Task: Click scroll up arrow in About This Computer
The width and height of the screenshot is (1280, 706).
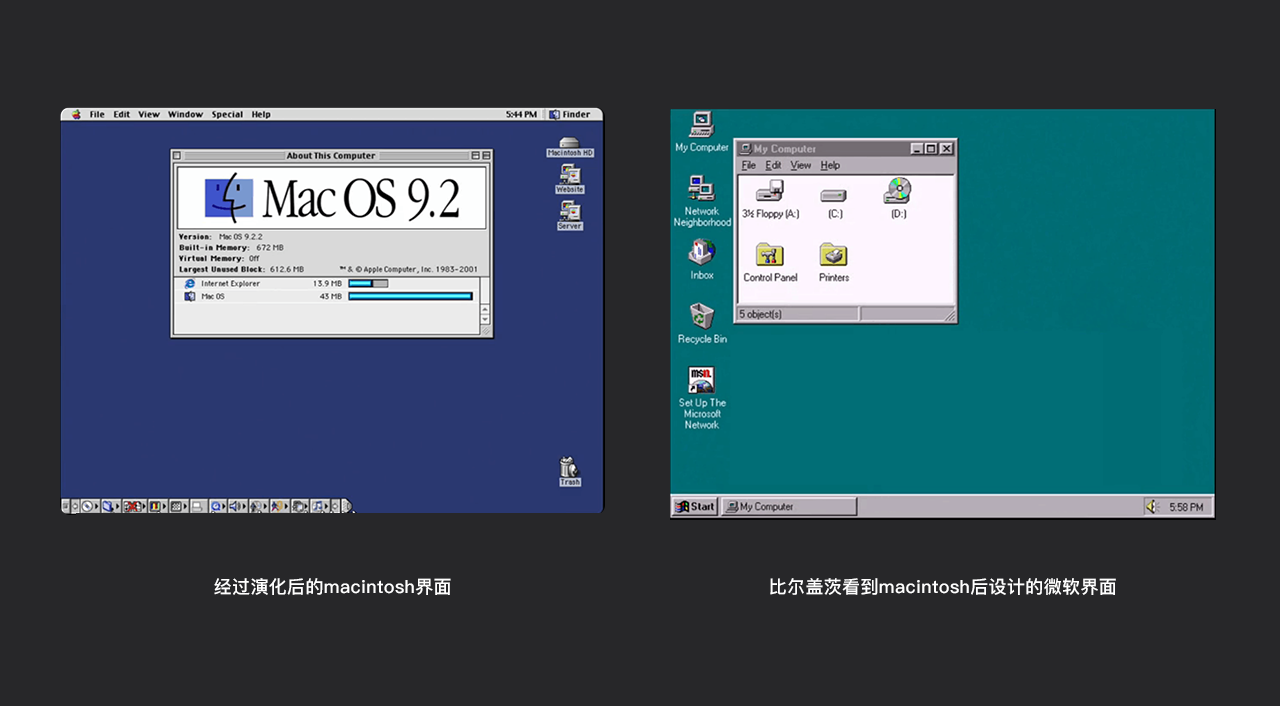Action: pos(486,310)
